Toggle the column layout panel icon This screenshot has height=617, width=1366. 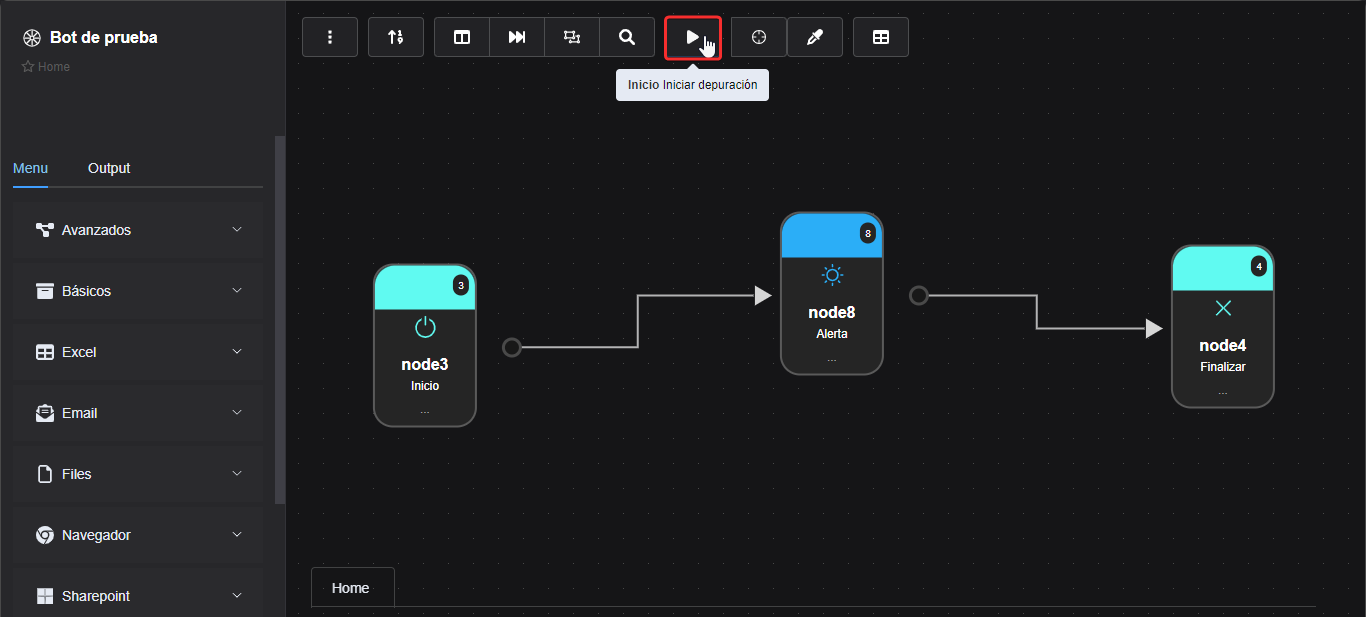(x=462, y=37)
